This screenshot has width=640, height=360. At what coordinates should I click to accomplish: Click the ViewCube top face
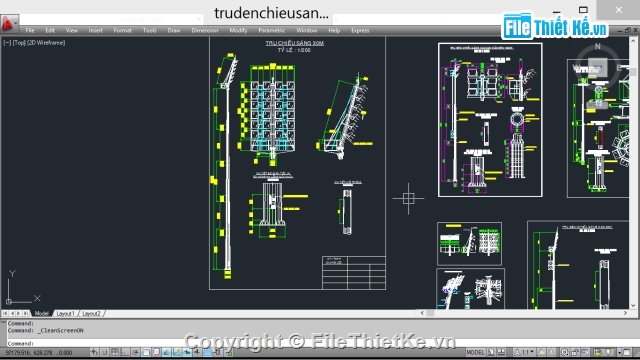click(598, 67)
